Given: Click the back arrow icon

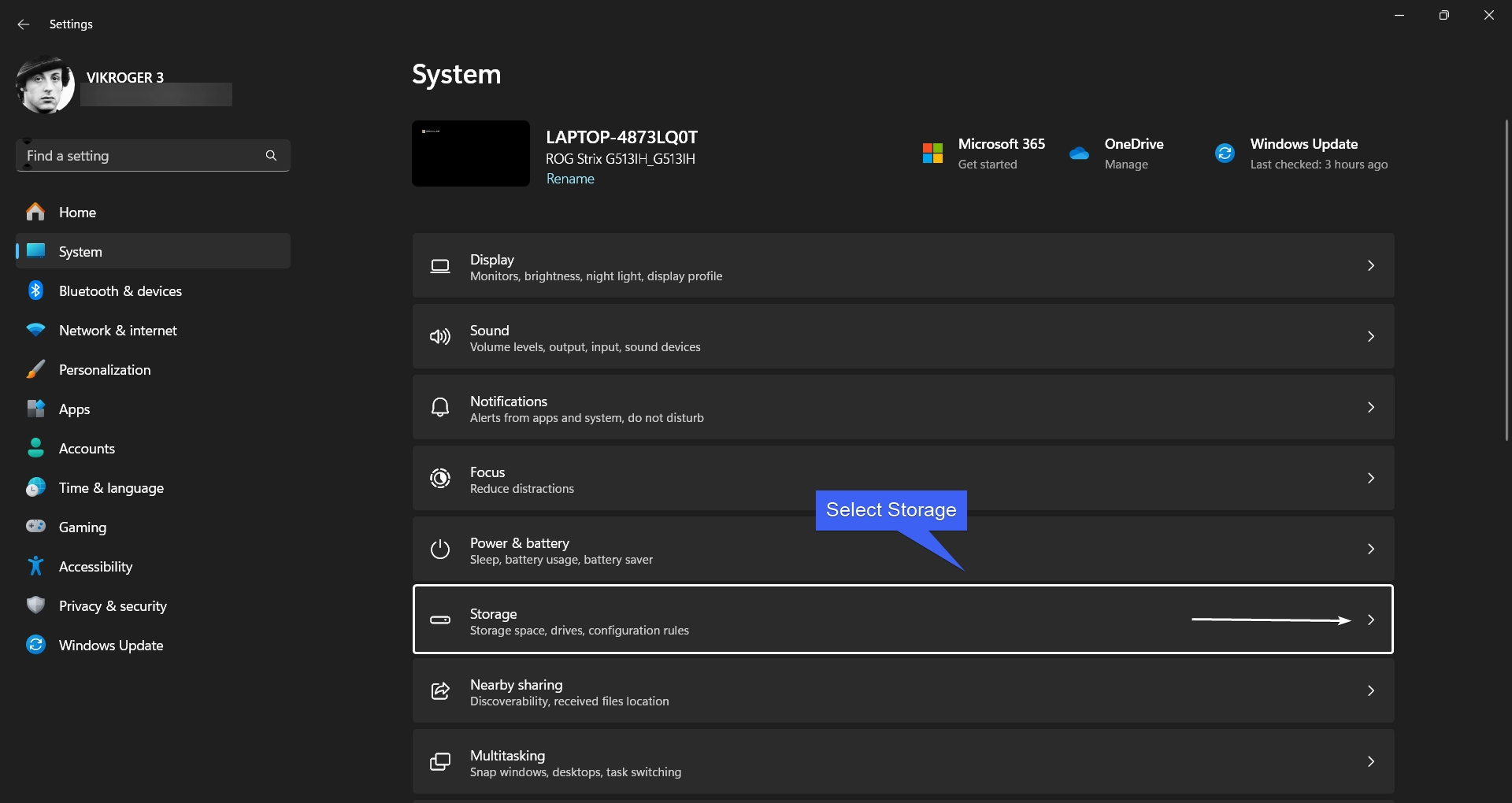Looking at the screenshot, I should point(24,24).
